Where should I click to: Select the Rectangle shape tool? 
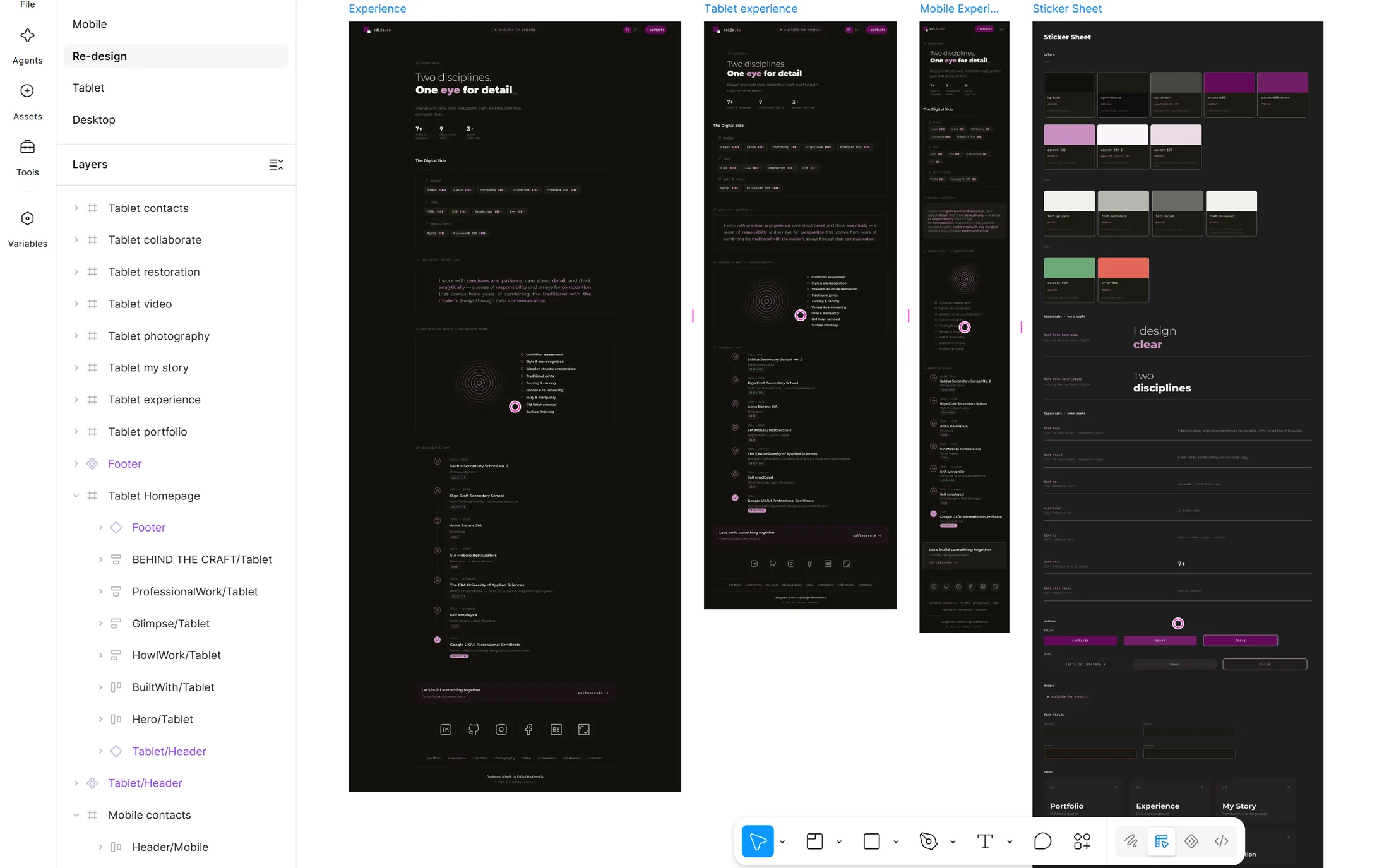[x=871, y=841]
